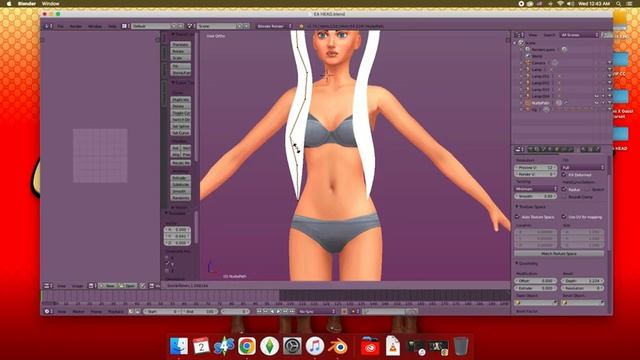This screenshot has width=640, height=360.
Task: Click the Subdivide button in tool shelf
Action: point(180,184)
